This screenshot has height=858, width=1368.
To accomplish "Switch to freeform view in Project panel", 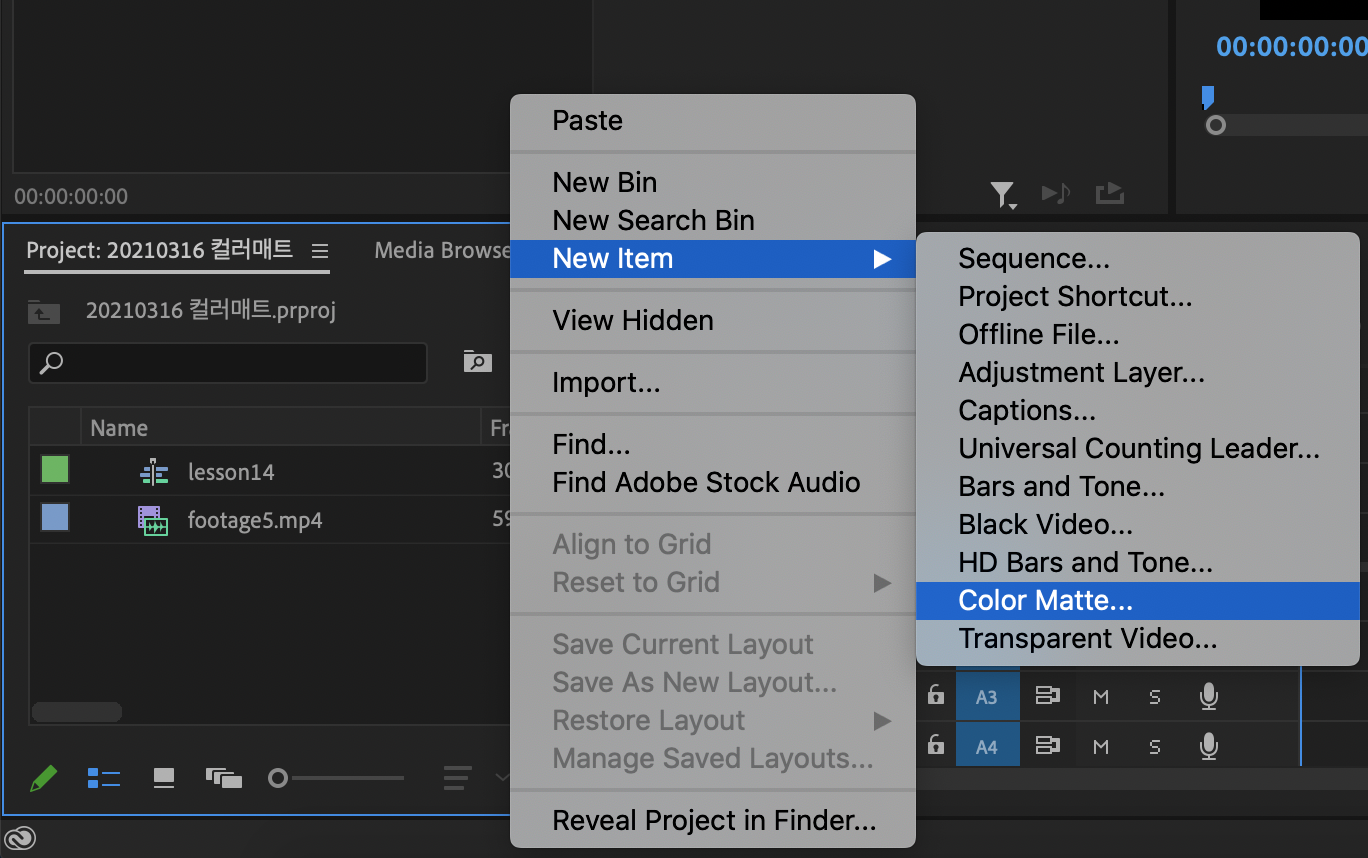I will [x=224, y=778].
